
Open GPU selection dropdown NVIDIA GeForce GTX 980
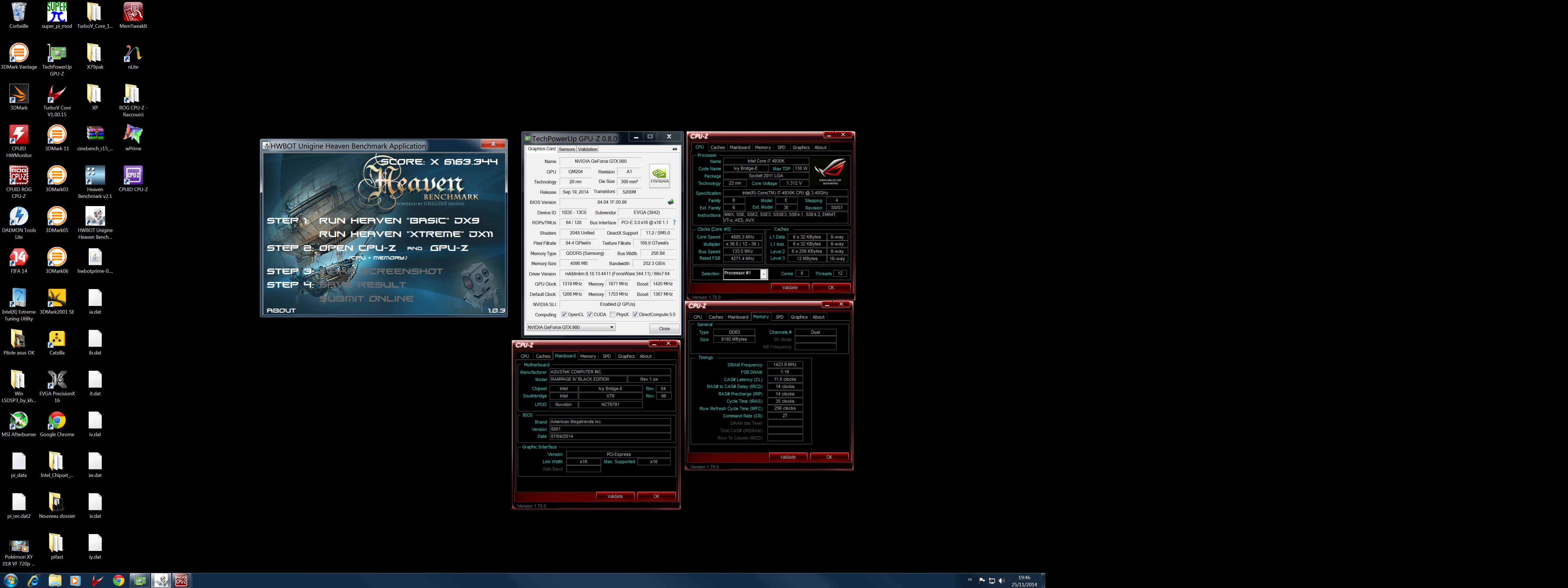click(x=571, y=327)
